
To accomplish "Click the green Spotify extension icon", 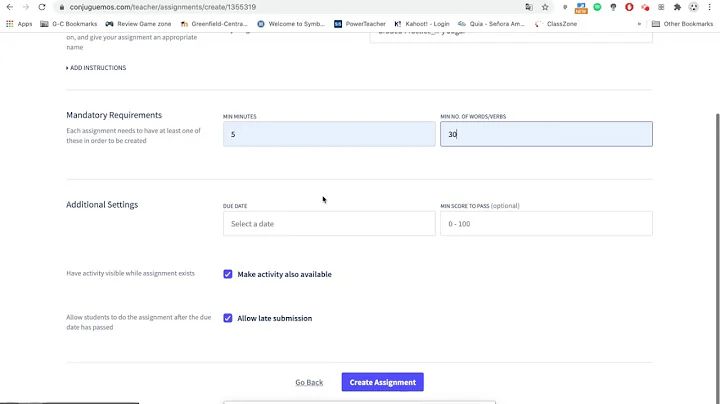I will [x=597, y=7].
